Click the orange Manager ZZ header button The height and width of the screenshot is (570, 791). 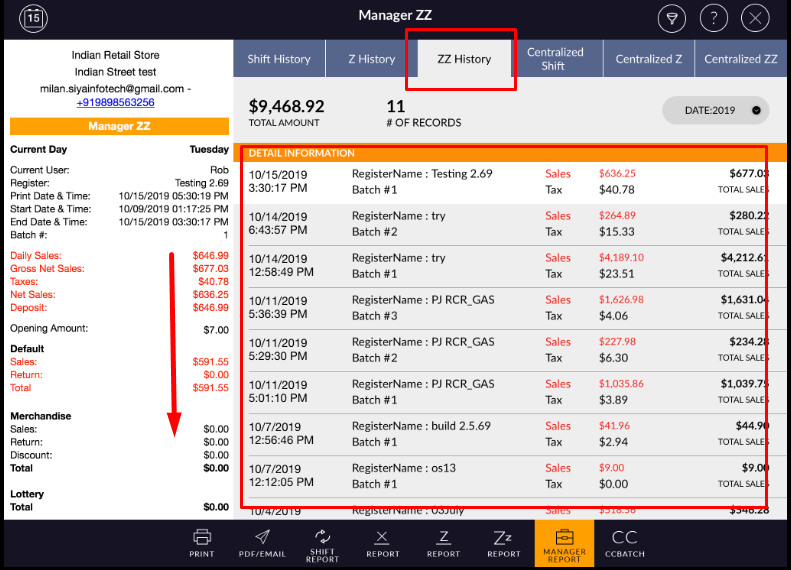[119, 127]
